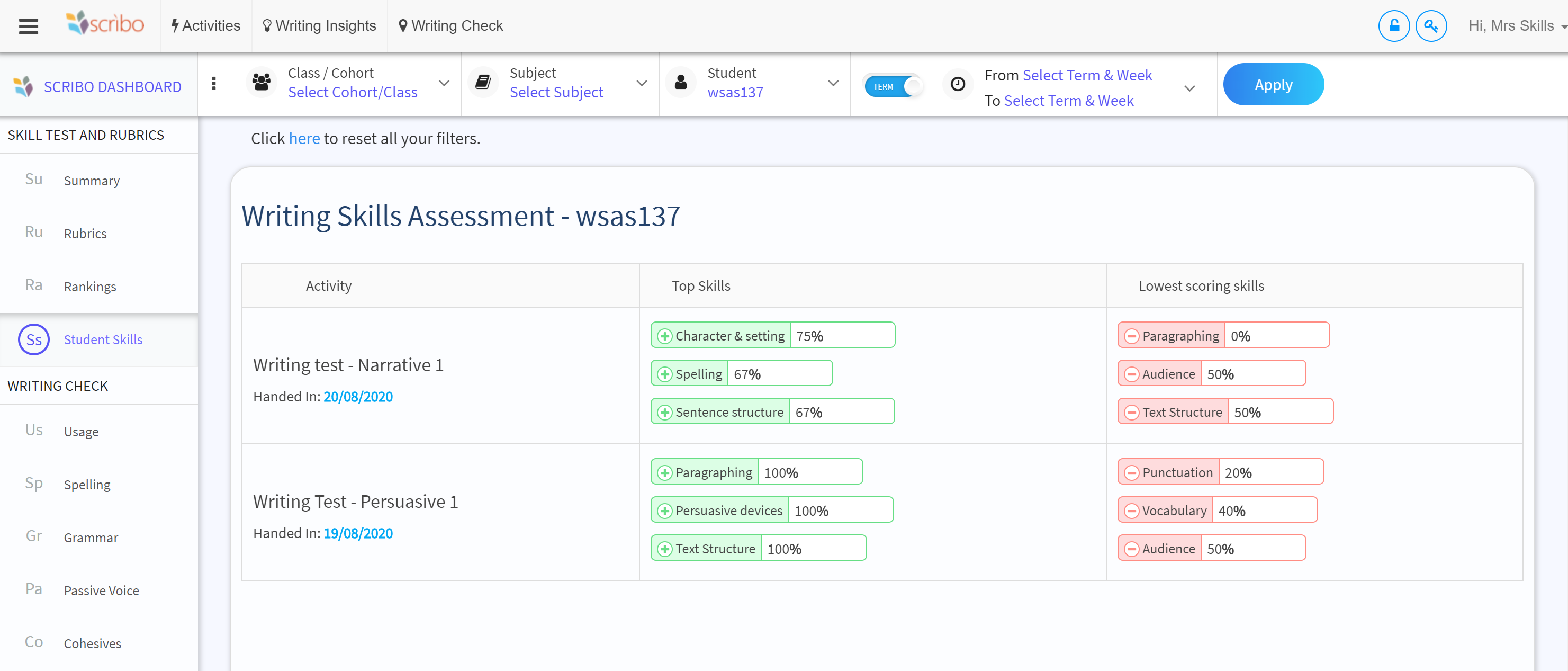Click the Ru Rubrics sidebar icon

pos(34,232)
